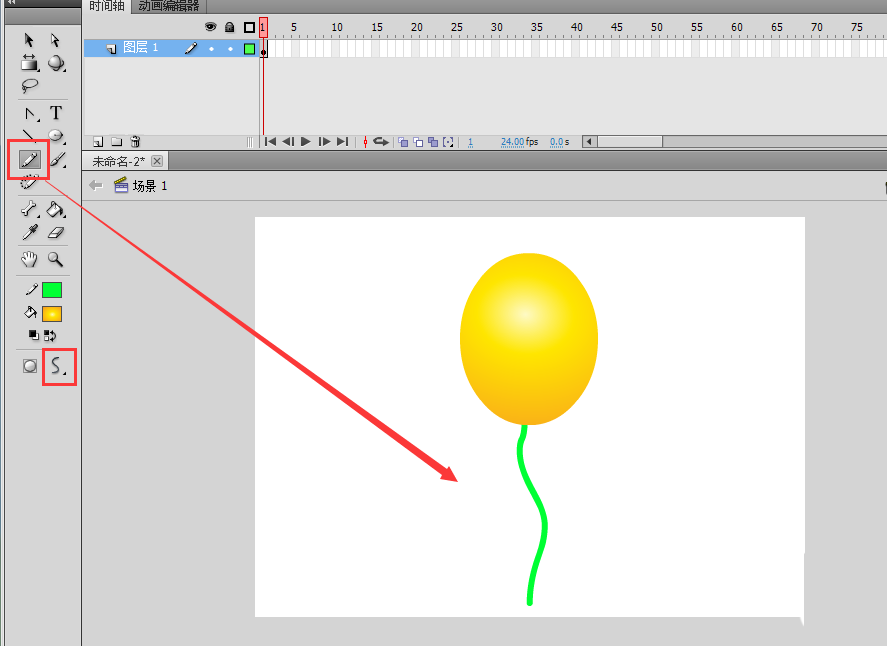The height and width of the screenshot is (646, 887).
Task: Toggle lock dot for 图层 1
Action: coord(230,49)
